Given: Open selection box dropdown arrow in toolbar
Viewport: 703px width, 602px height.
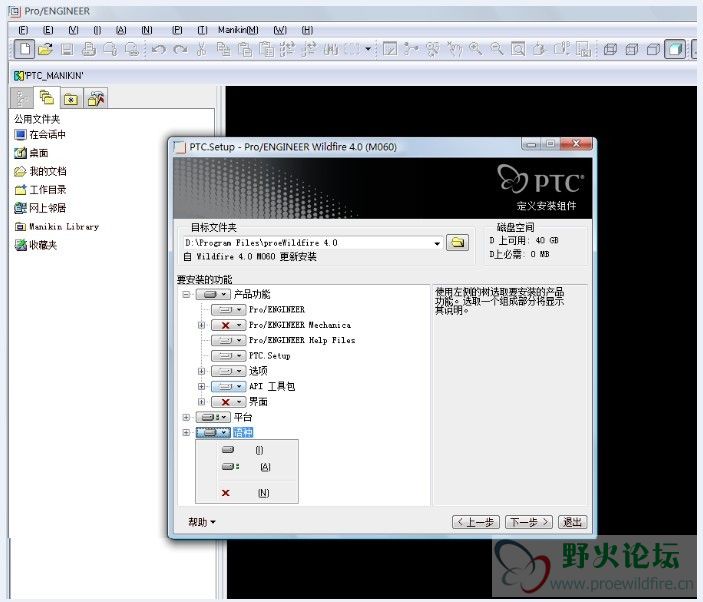Looking at the screenshot, I should pos(368,49).
